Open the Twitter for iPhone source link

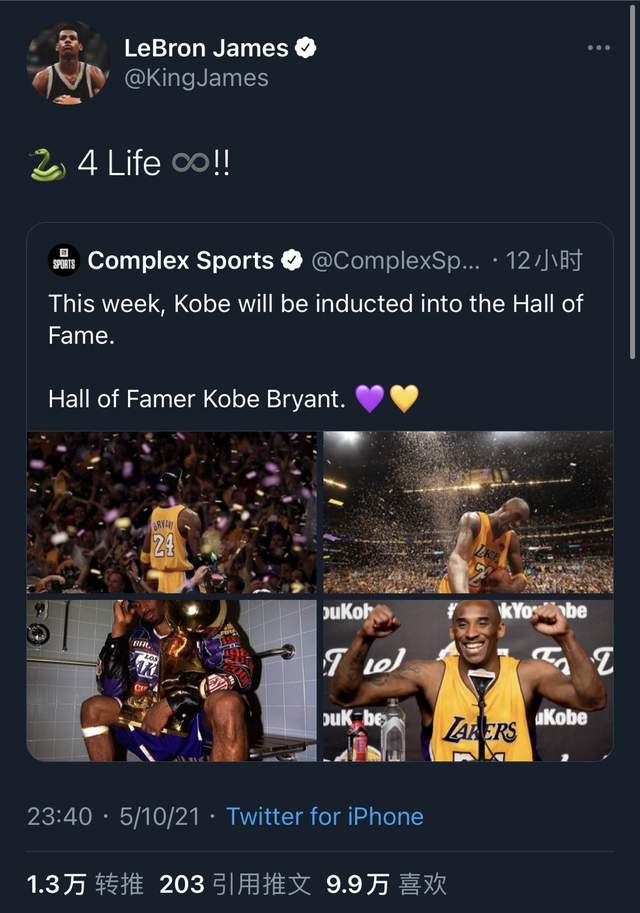(x=325, y=816)
